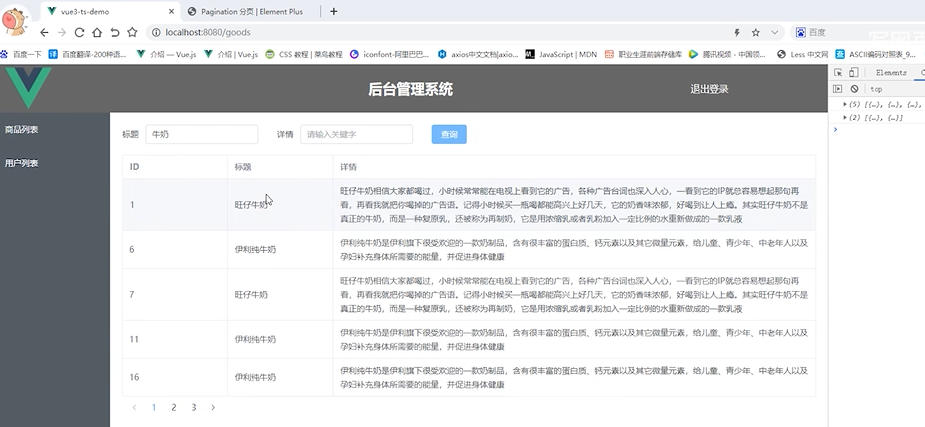
Task: Open the 介绍 | Vue.js bookmark
Action: pyautogui.click(x=231, y=54)
